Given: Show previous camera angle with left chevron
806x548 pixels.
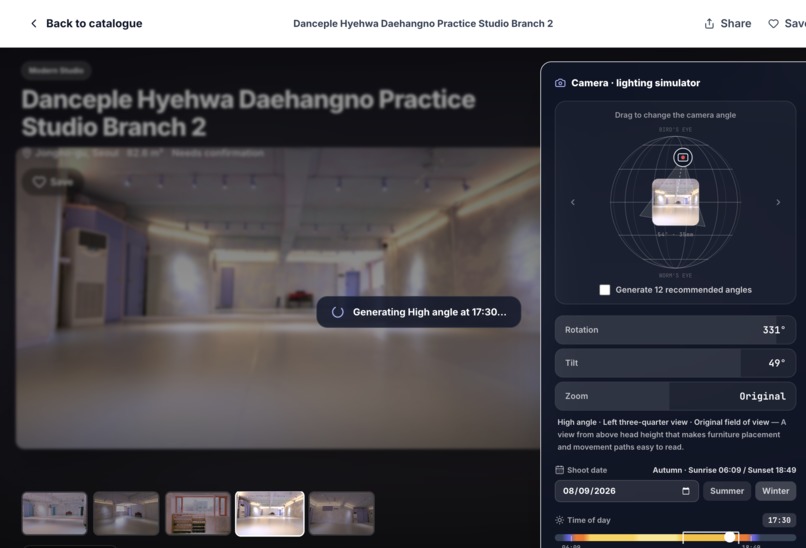Looking at the screenshot, I should coord(573,202).
